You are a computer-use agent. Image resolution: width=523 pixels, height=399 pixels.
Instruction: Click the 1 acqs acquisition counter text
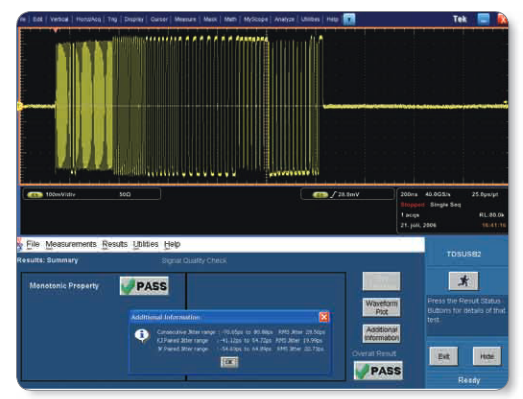click(x=410, y=215)
